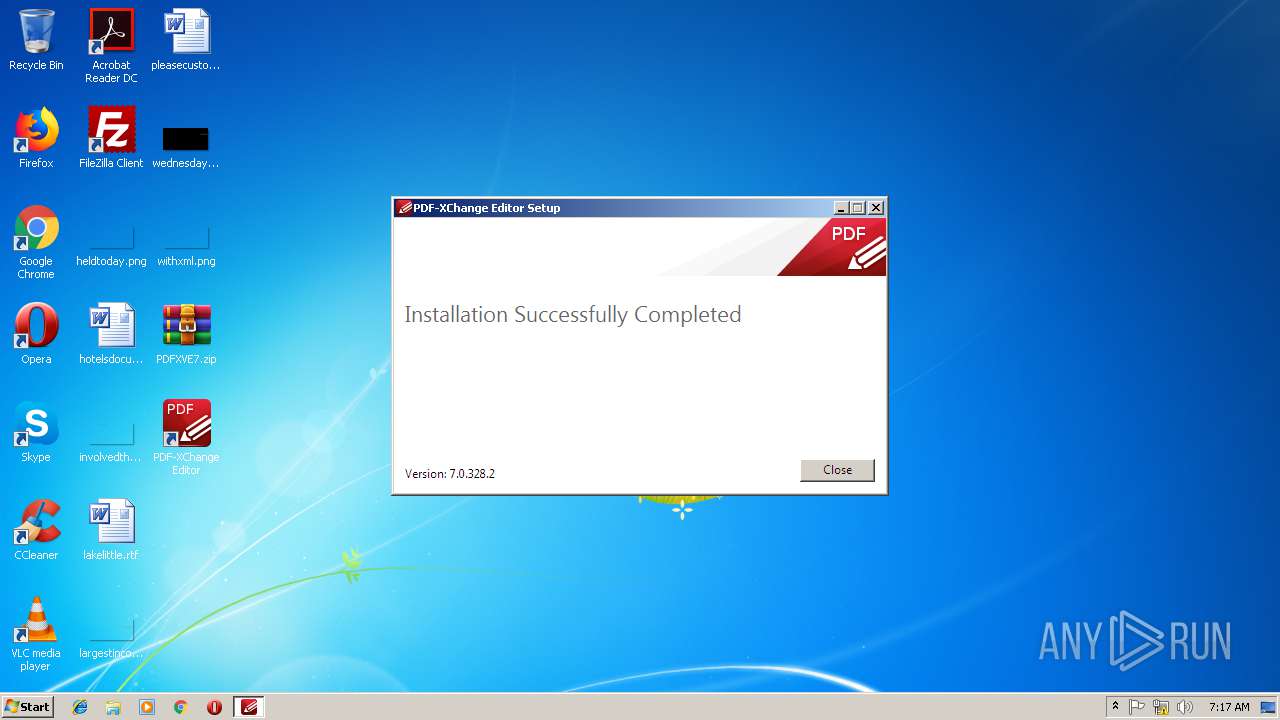Screen dimensions: 1280x720
Task: Select the Opera desktop shortcut
Action: tap(36, 334)
